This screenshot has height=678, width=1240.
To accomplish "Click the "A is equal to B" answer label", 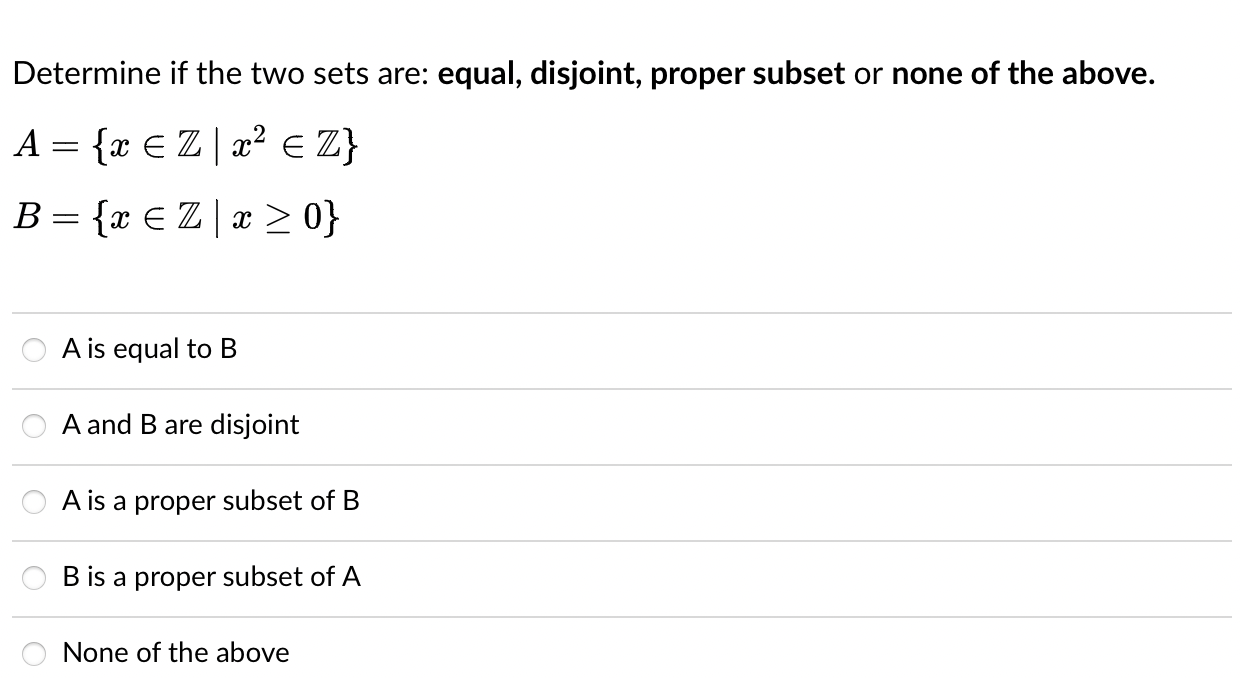I will [149, 350].
